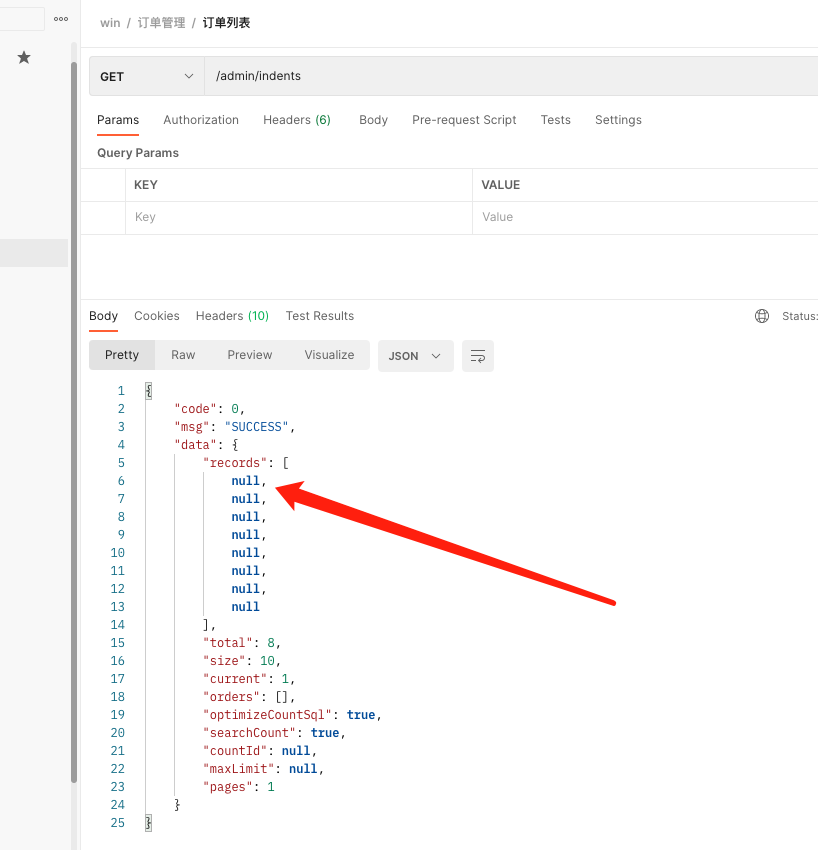Switch response view to Raw
The width and height of the screenshot is (818, 850).
click(x=183, y=355)
